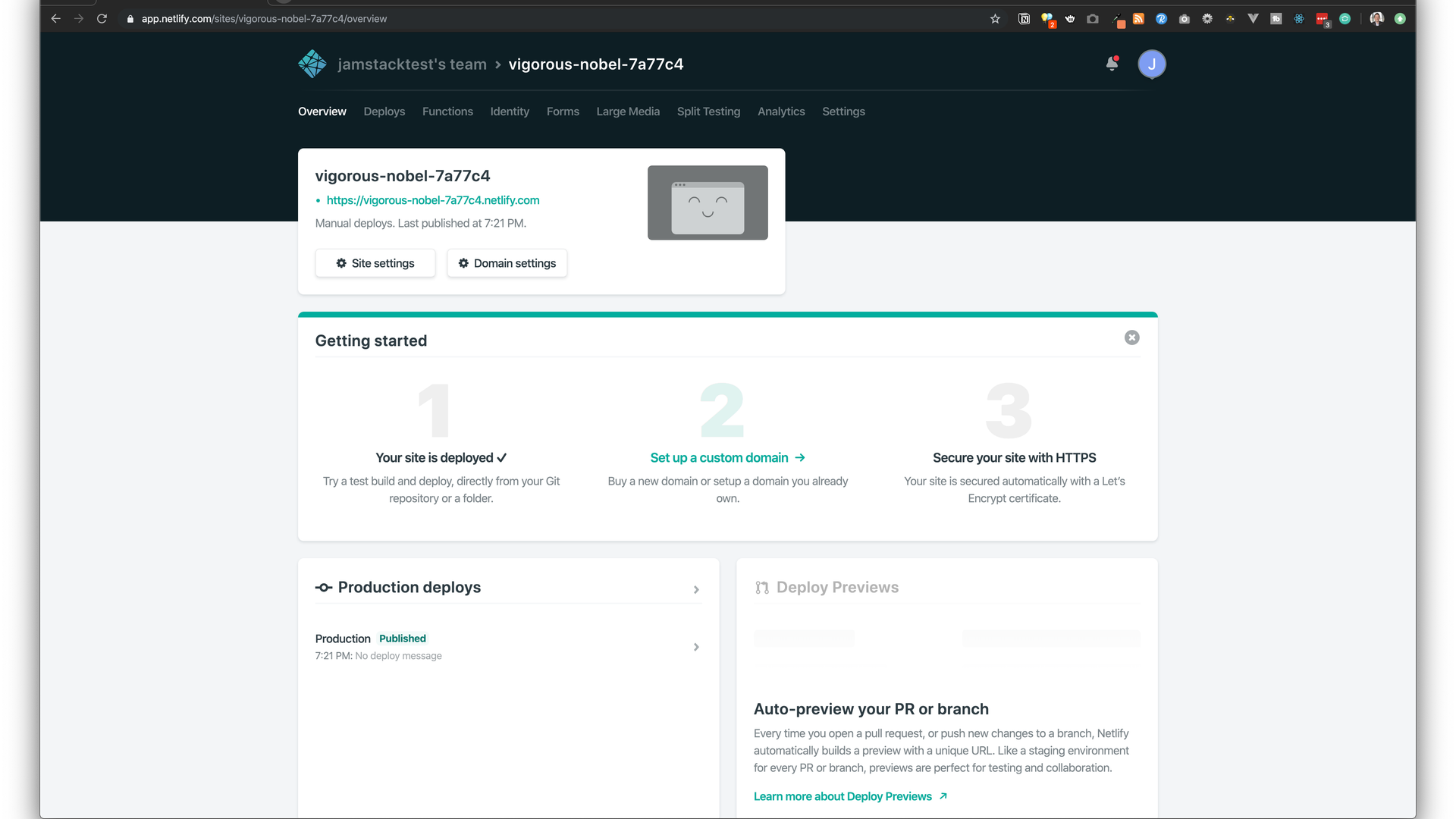Image resolution: width=1456 pixels, height=819 pixels.
Task: Open the vigorous-nobel netlify.com site URL
Action: point(433,200)
